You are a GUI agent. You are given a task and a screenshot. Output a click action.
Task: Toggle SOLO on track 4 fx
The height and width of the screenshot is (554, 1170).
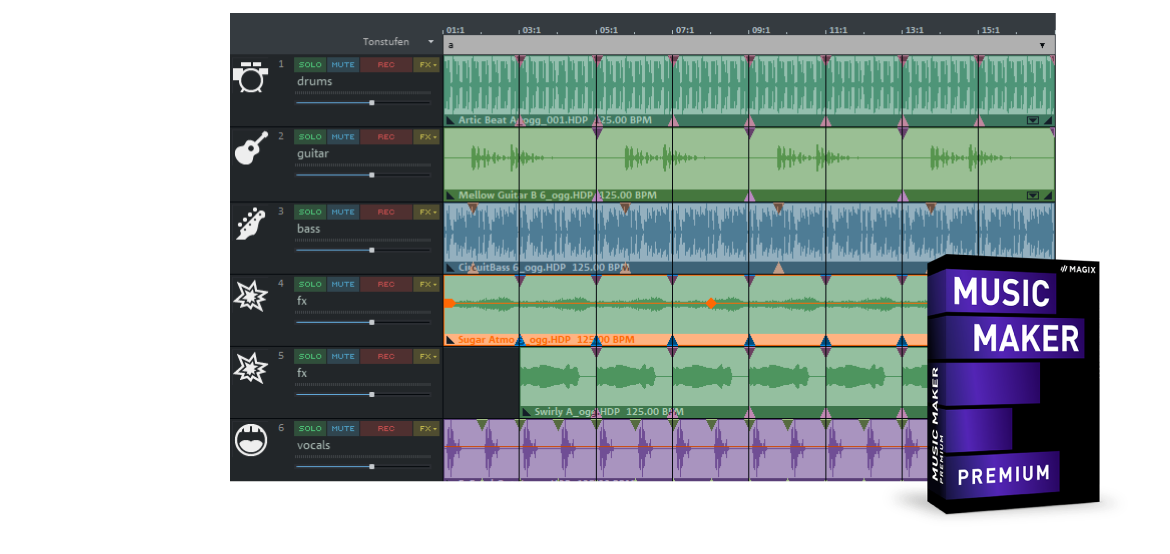(x=310, y=284)
